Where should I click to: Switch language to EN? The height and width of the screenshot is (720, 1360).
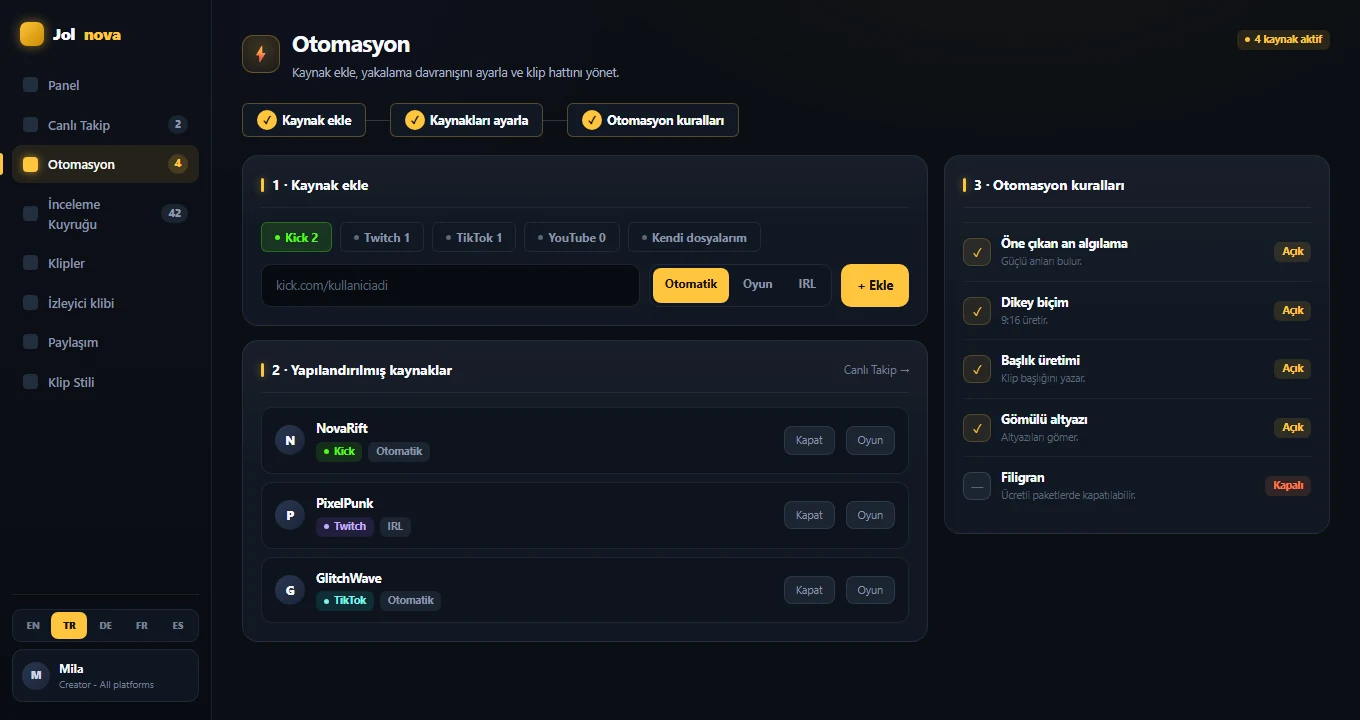coord(33,625)
